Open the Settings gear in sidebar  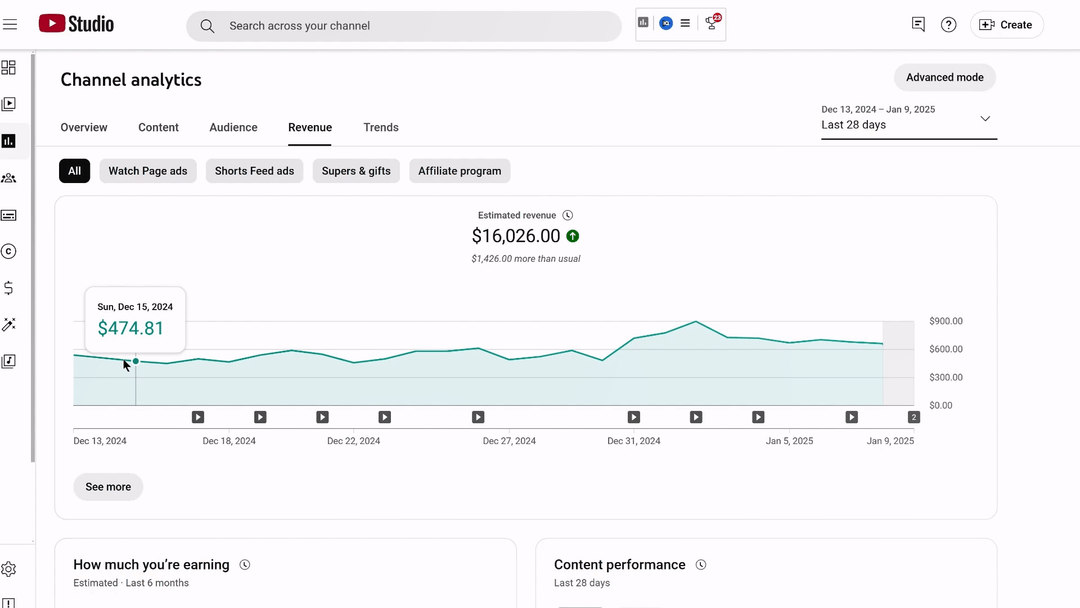click(8, 569)
